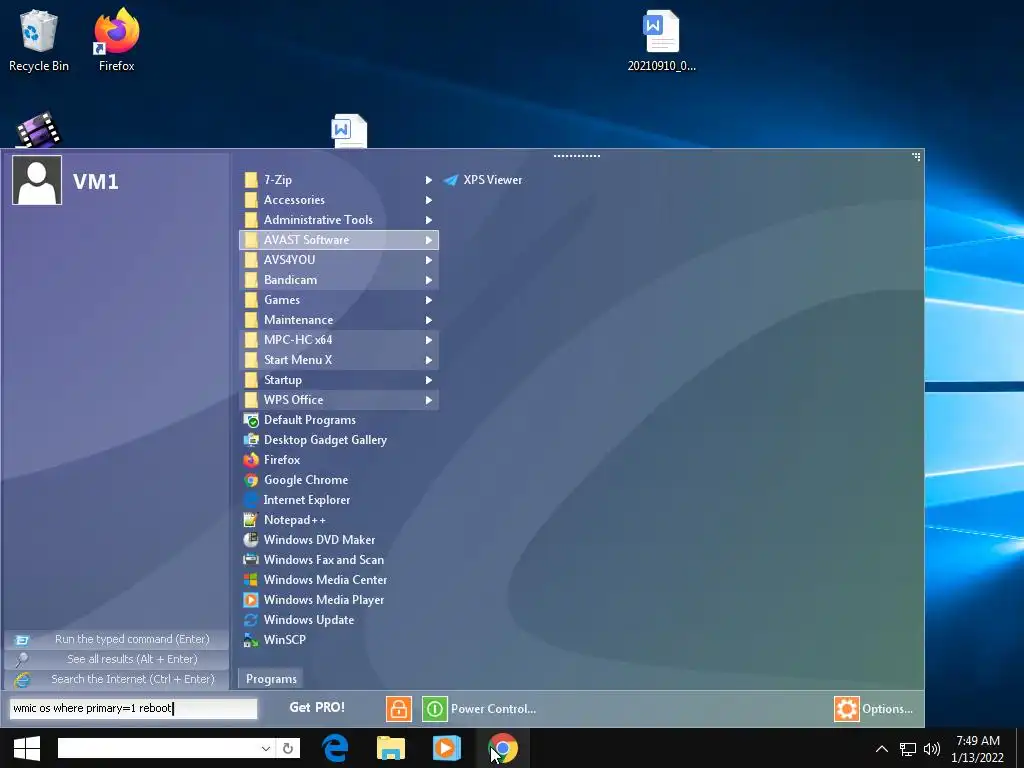This screenshot has width=1024, height=768.
Task: Click the Windows Start button
Action: [27, 748]
